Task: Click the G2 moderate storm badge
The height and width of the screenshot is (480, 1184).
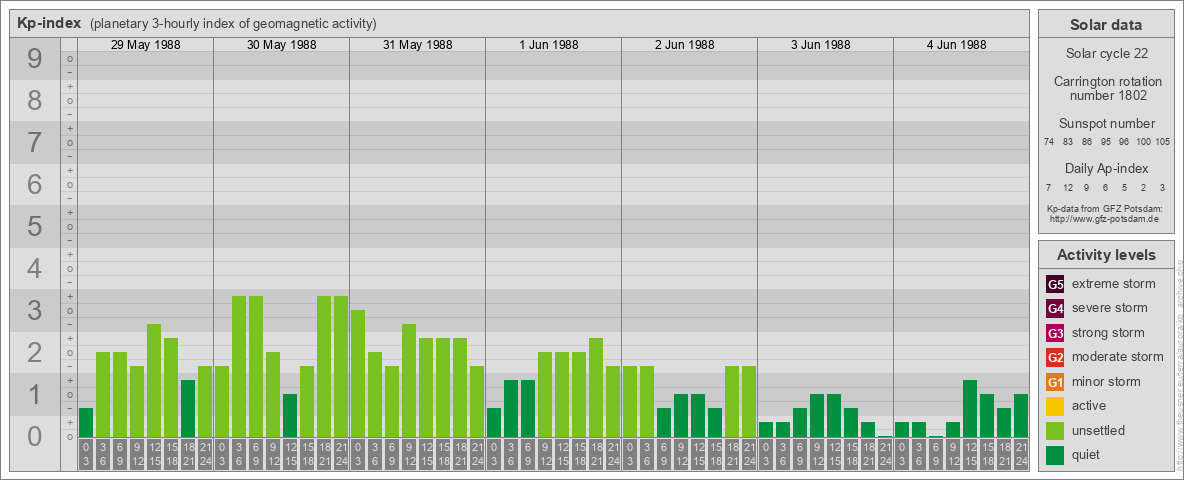Action: pos(1055,357)
